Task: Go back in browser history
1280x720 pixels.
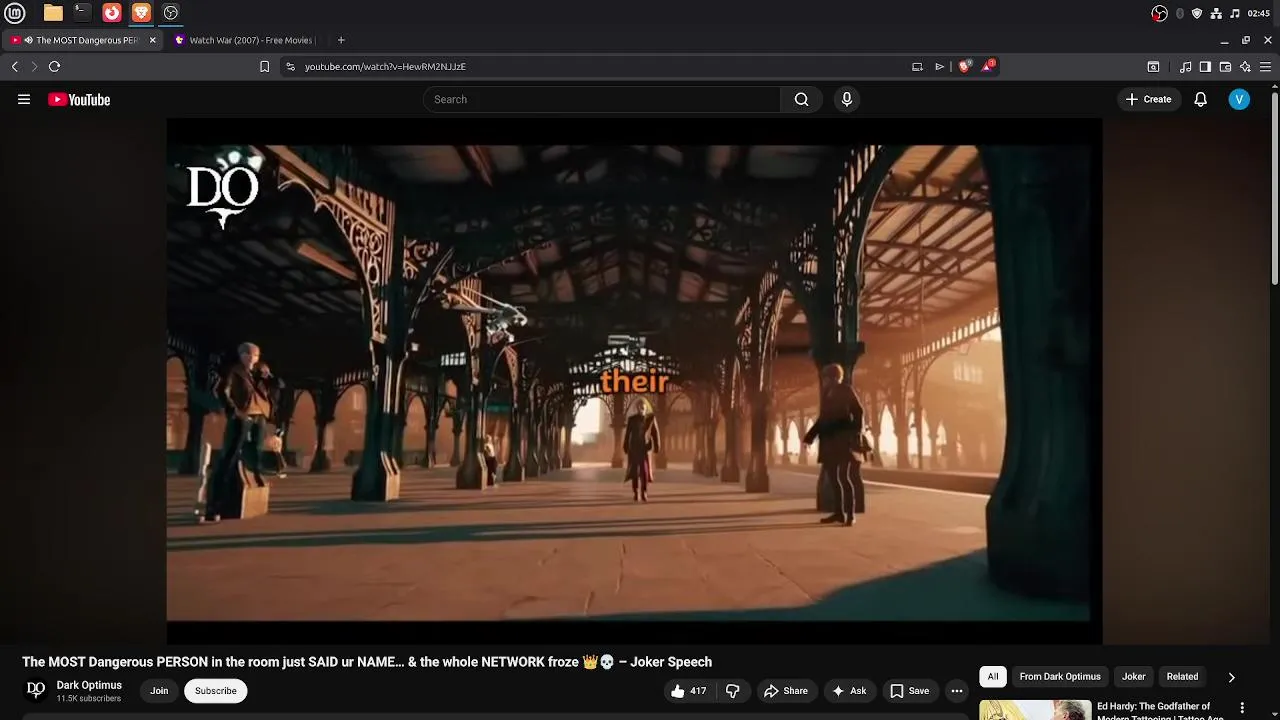Action: tap(14, 66)
